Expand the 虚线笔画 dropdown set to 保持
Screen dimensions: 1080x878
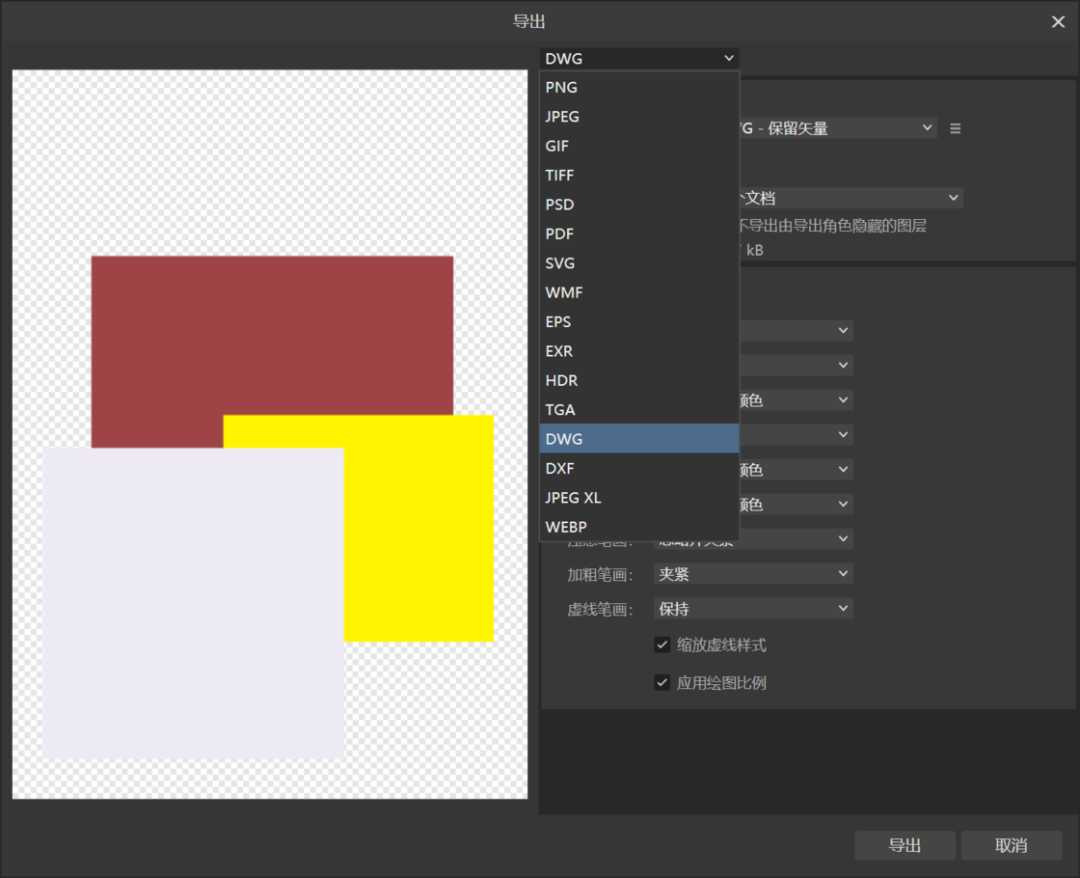[753, 609]
